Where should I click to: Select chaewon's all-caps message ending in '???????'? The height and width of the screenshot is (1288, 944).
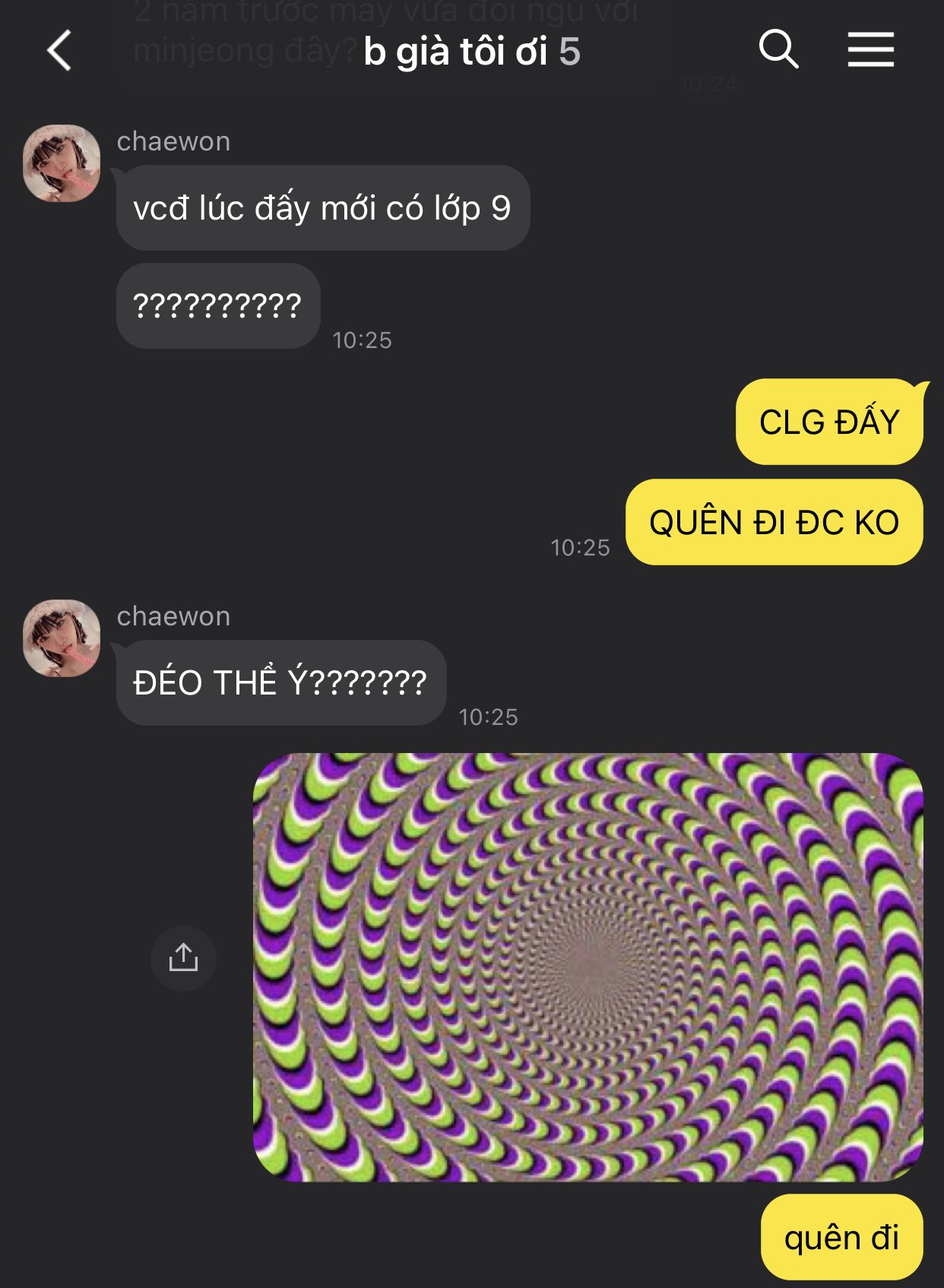pyautogui.click(x=281, y=682)
